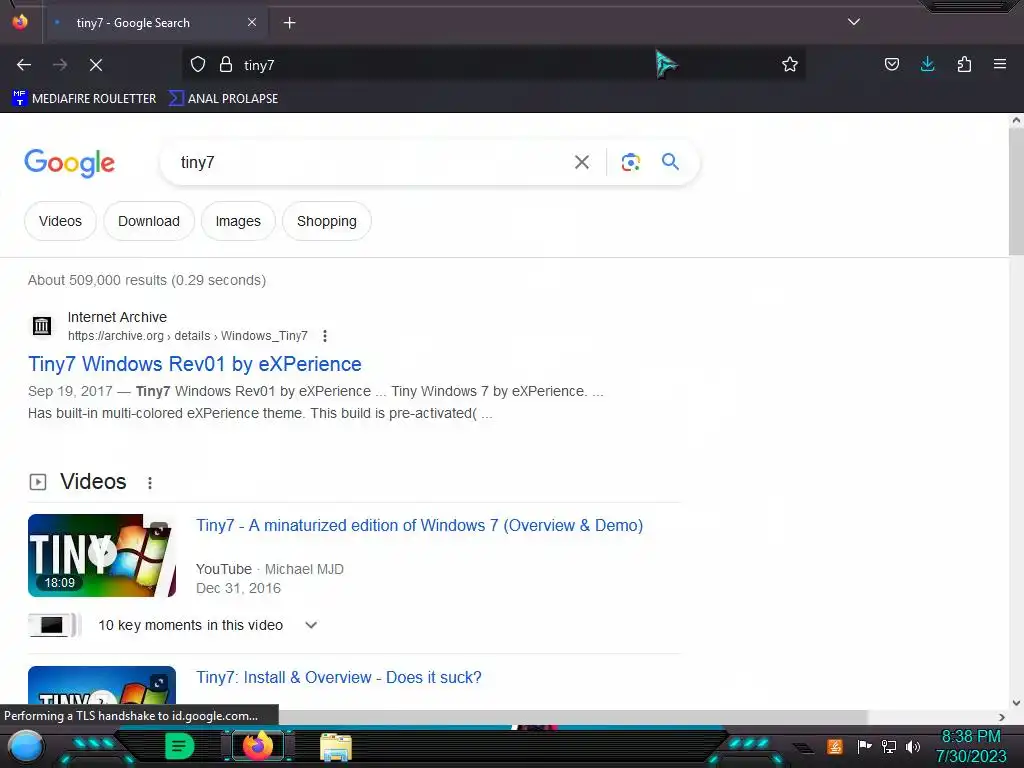Filter results by Images chip
This screenshot has width=1024, height=768.
(x=238, y=221)
